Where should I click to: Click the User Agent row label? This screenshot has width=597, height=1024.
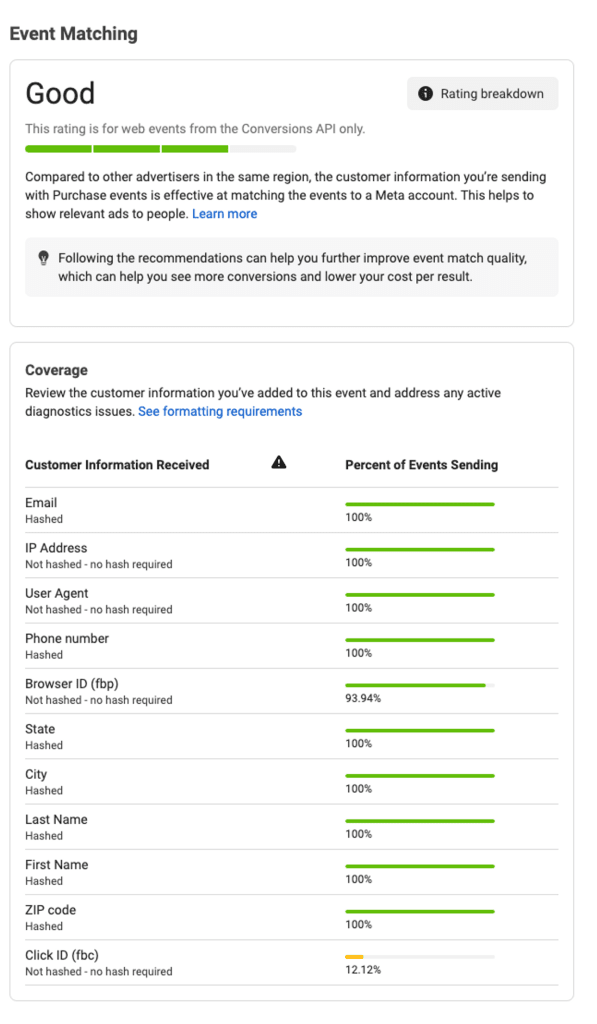coord(57,593)
